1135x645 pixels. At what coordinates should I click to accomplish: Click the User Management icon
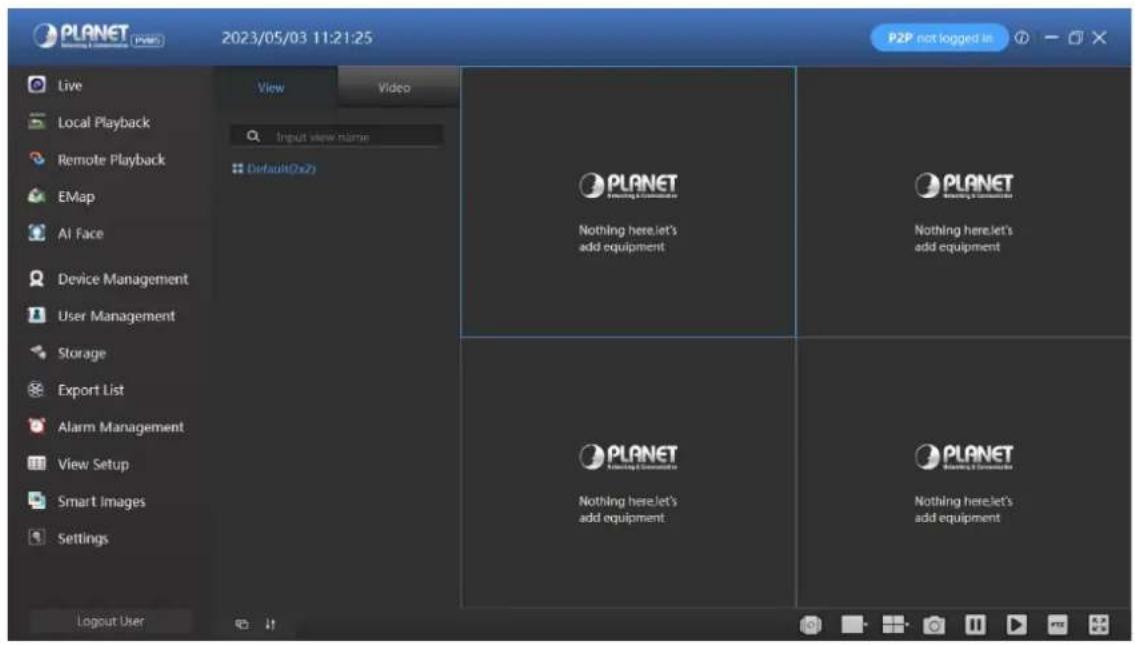(37, 316)
